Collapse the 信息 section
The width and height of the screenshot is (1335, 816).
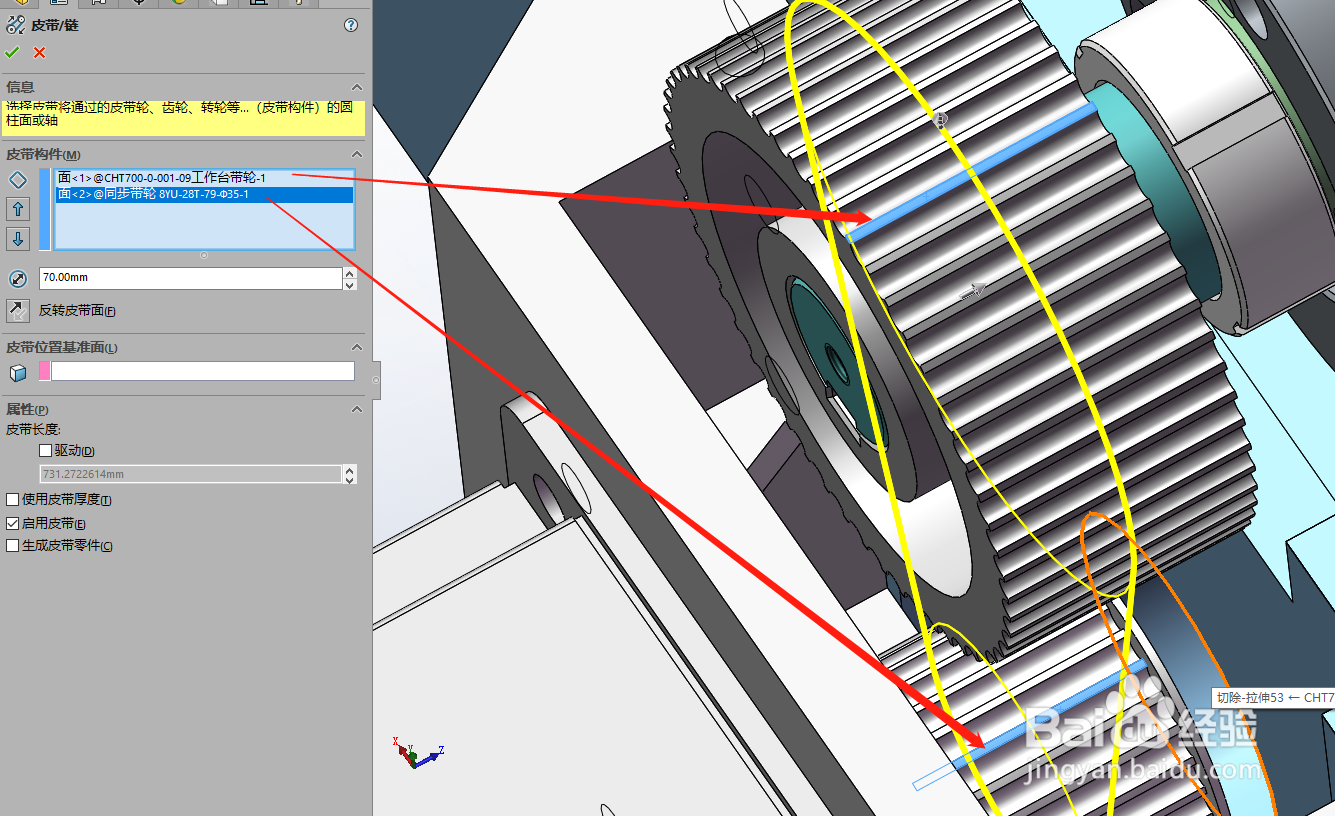point(356,87)
